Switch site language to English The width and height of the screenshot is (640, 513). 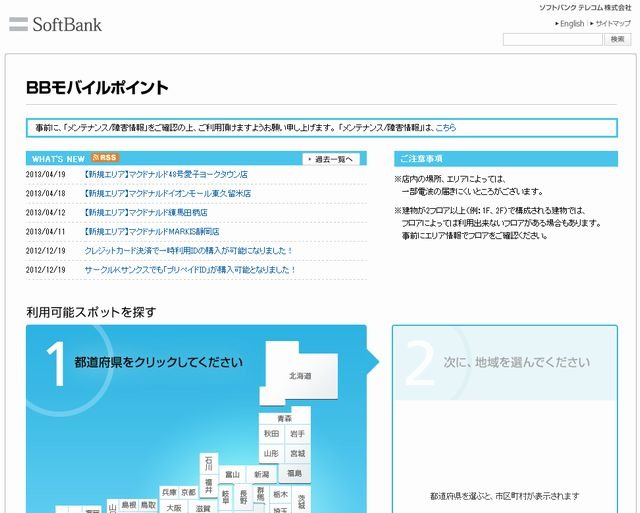point(570,24)
